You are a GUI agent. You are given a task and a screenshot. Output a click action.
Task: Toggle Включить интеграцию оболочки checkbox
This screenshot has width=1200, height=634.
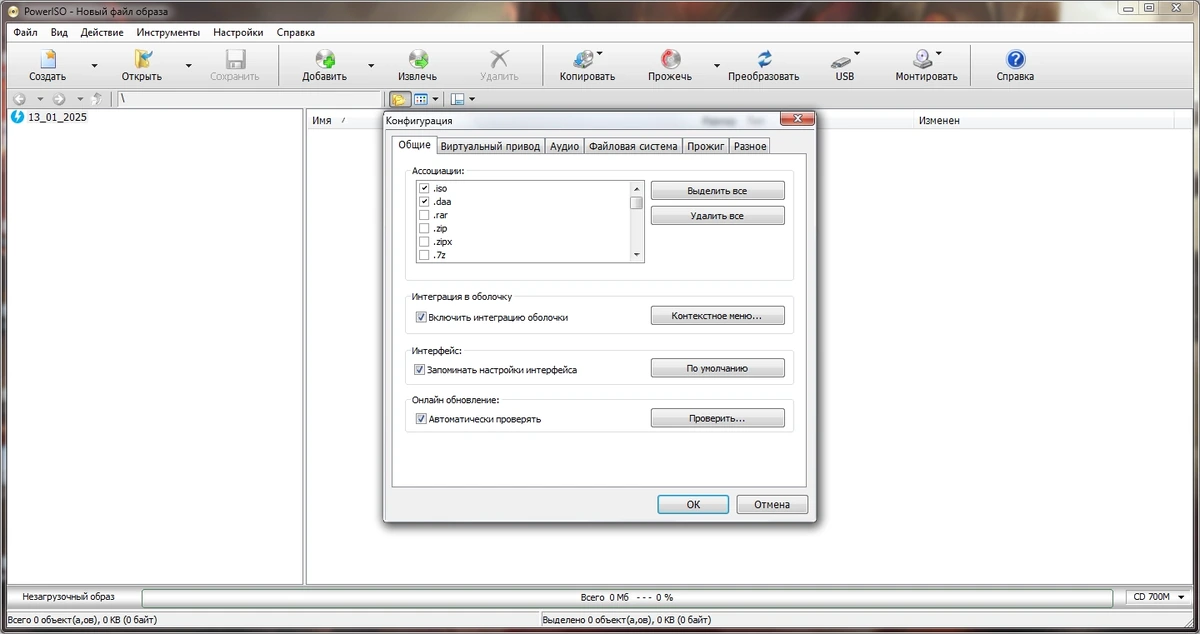[421, 317]
